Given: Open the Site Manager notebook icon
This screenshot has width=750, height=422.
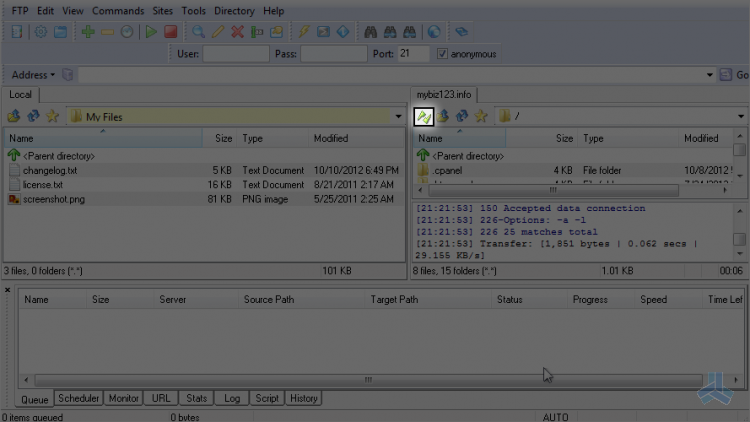Looking at the screenshot, I should [17, 32].
